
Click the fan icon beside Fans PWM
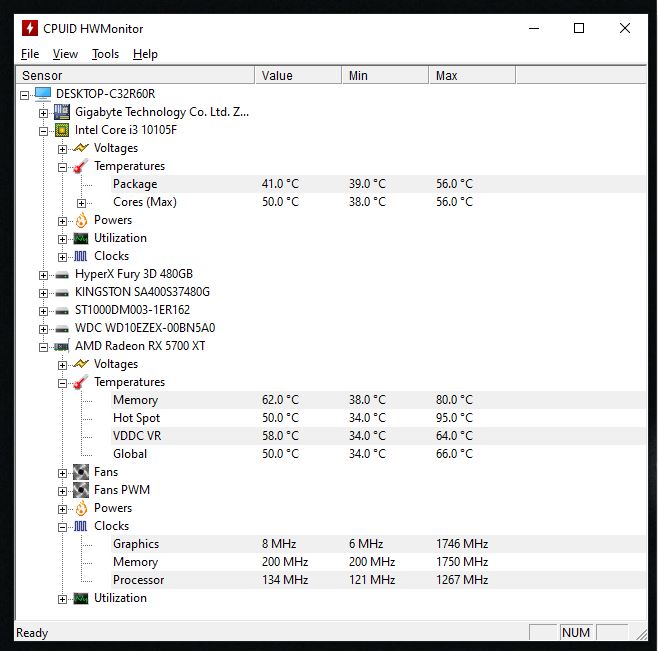tap(81, 490)
